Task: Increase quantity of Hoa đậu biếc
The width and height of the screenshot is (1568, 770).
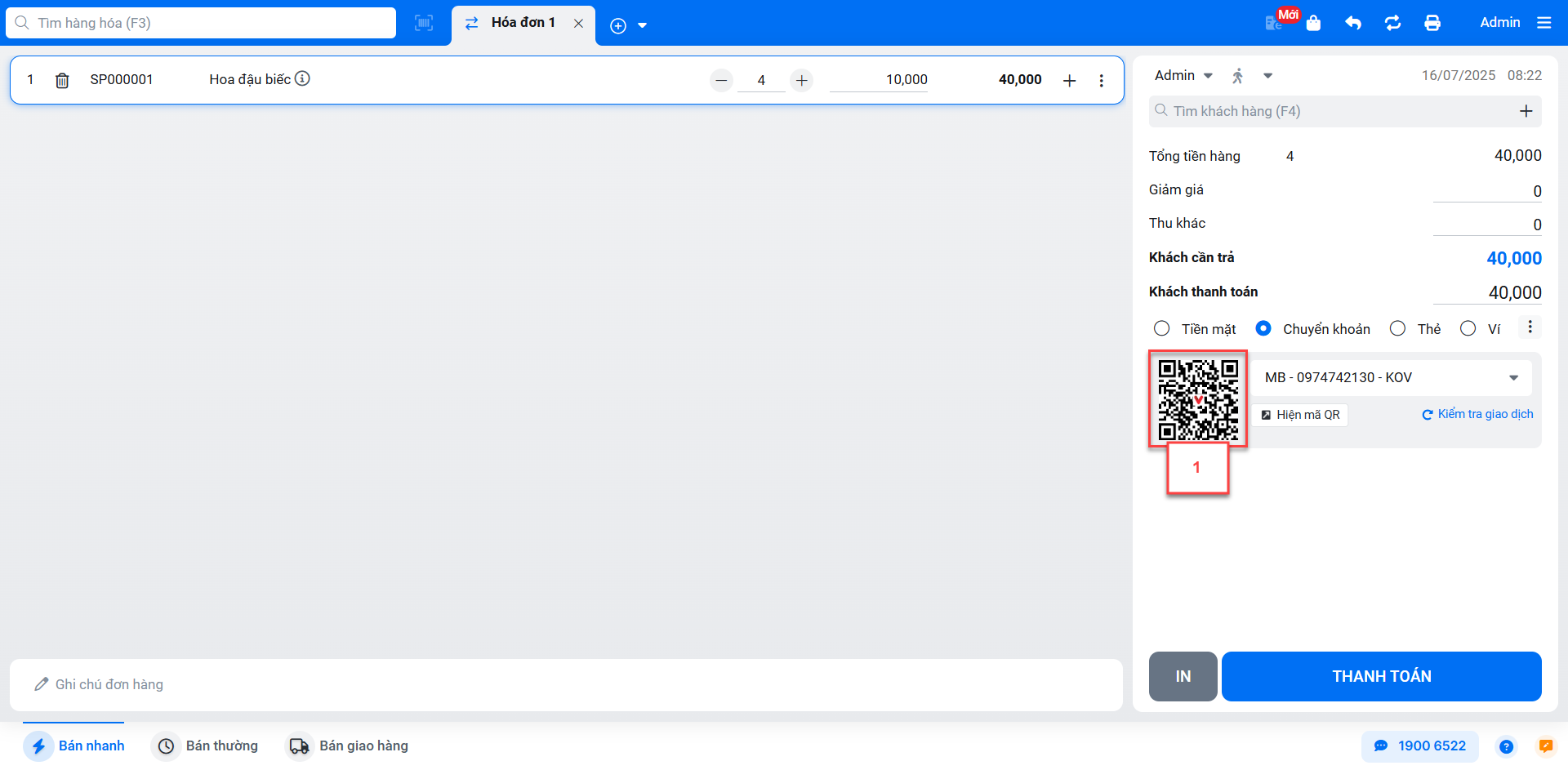Action: [802, 80]
